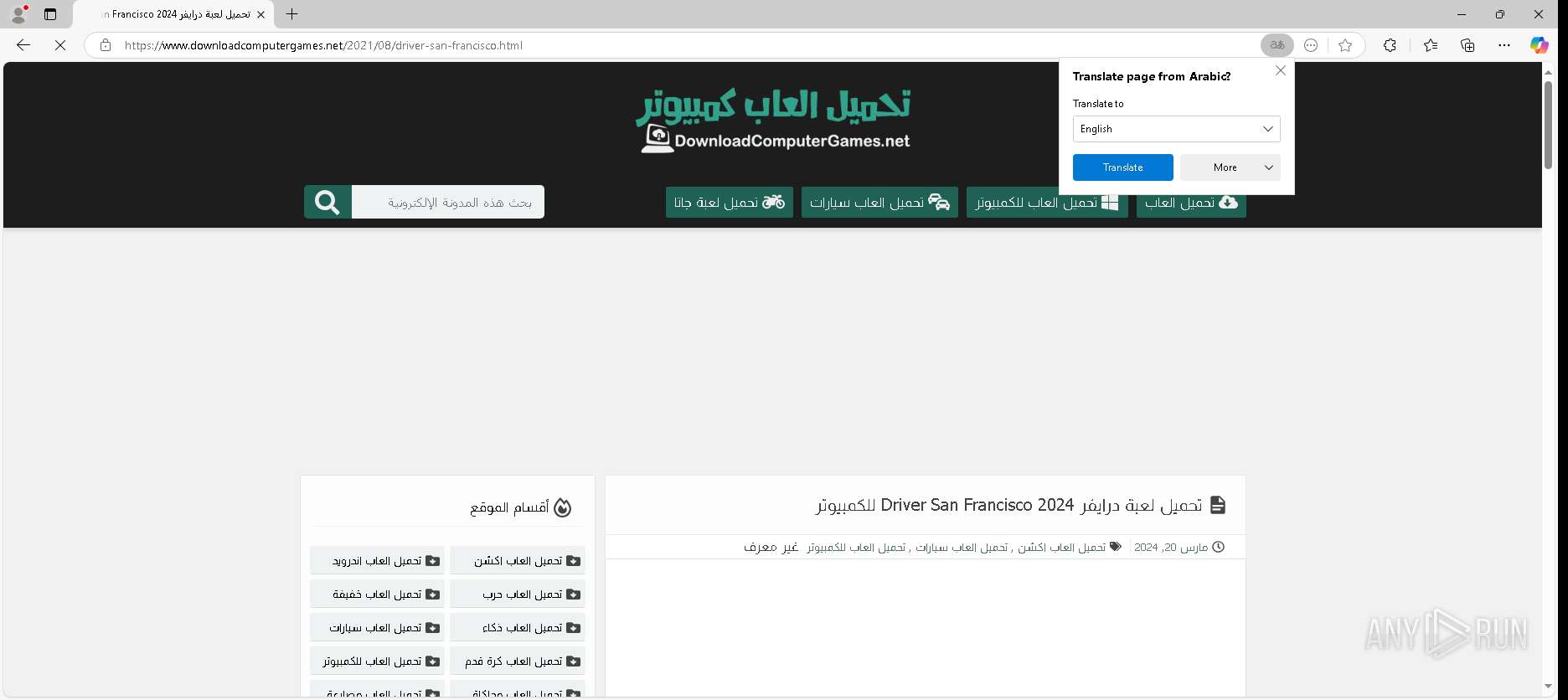Open category تحميل العاب كرة قدم in sidebar
The width and height of the screenshot is (1568, 700).
point(518,661)
